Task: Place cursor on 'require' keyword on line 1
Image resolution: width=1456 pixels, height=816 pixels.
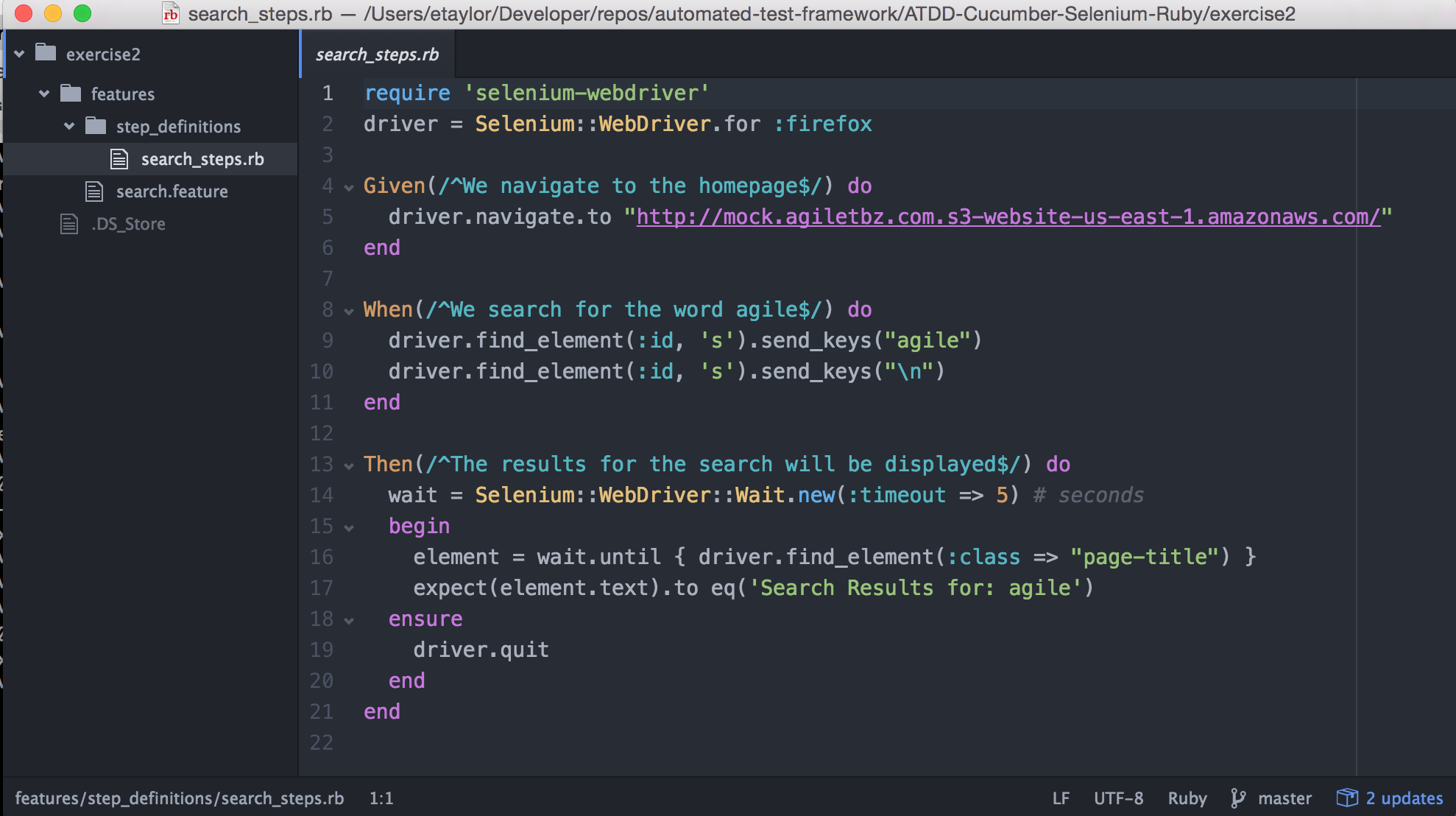Action: click(x=407, y=93)
